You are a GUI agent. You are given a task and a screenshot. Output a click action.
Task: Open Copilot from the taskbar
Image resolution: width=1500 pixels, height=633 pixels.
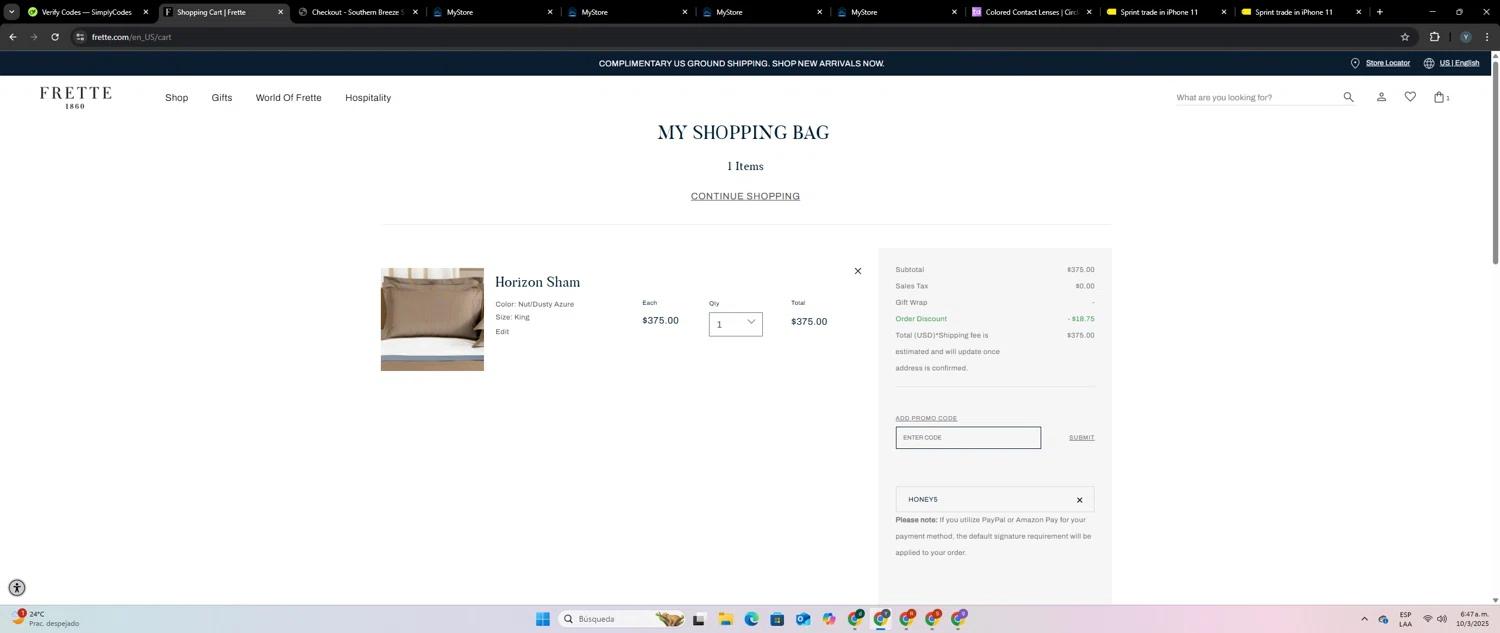tap(829, 619)
